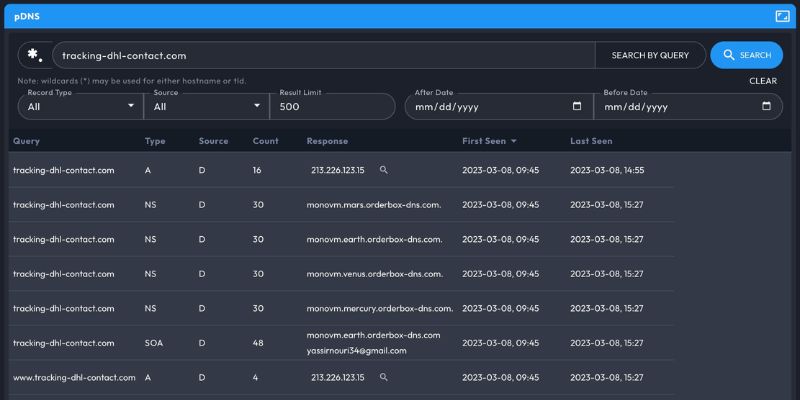The image size is (800, 400).
Task: Open calendar picker in Before Date field
Action: [766, 106]
